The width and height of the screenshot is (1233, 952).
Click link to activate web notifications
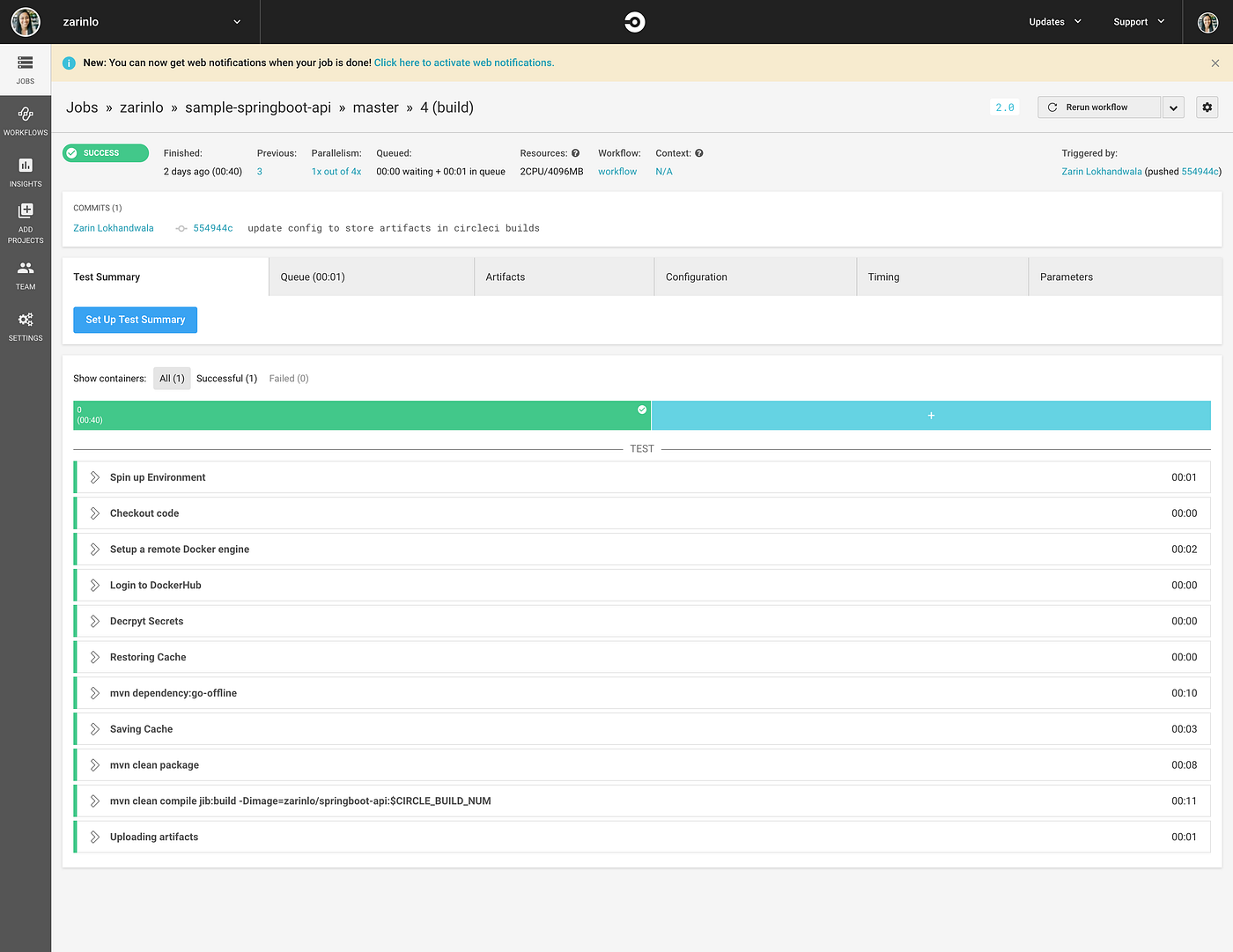click(x=464, y=63)
